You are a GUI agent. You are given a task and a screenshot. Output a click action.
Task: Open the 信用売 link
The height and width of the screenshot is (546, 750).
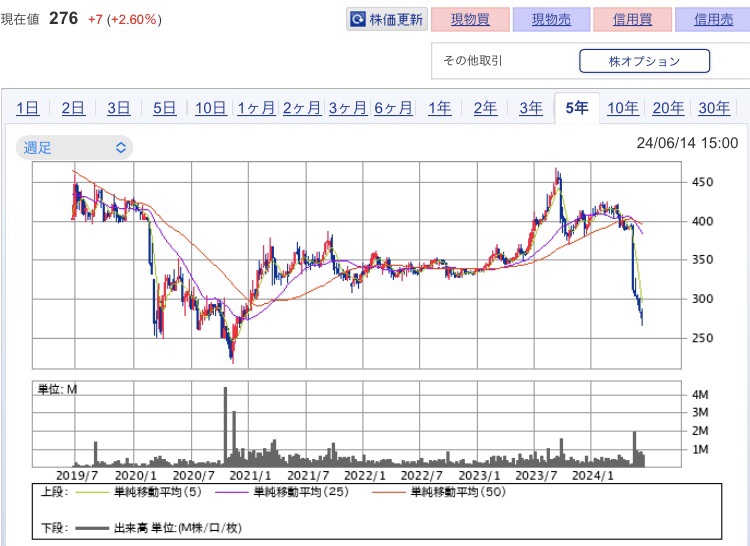[x=713, y=20]
